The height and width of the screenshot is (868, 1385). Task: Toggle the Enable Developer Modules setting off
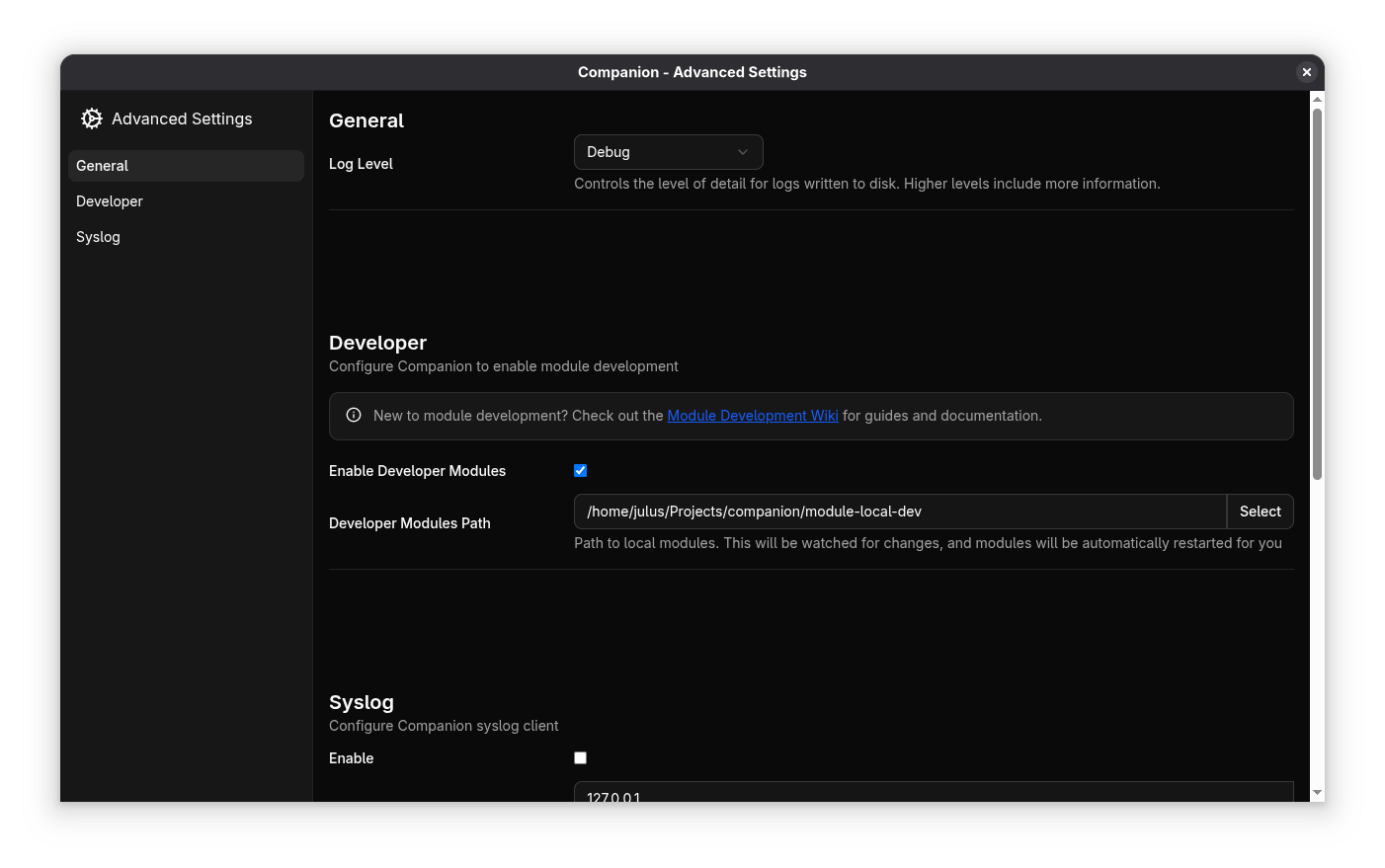[580, 470]
